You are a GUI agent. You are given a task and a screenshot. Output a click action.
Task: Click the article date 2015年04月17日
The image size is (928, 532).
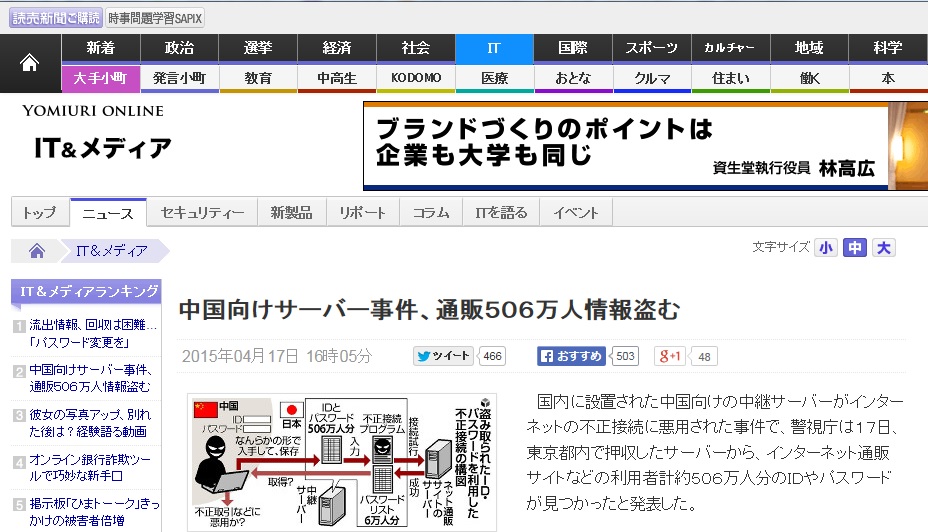point(276,356)
